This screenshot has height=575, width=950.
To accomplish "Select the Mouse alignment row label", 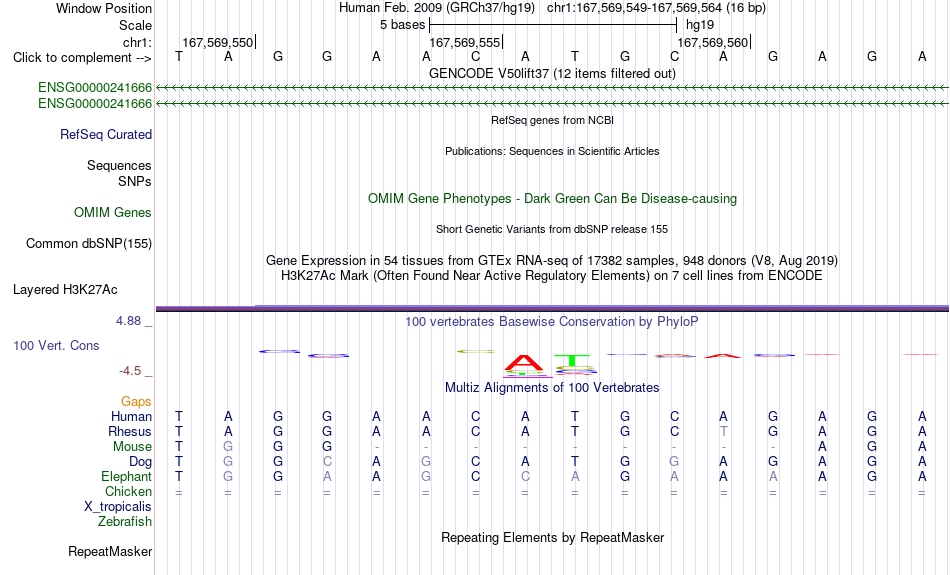I will coord(132,447).
